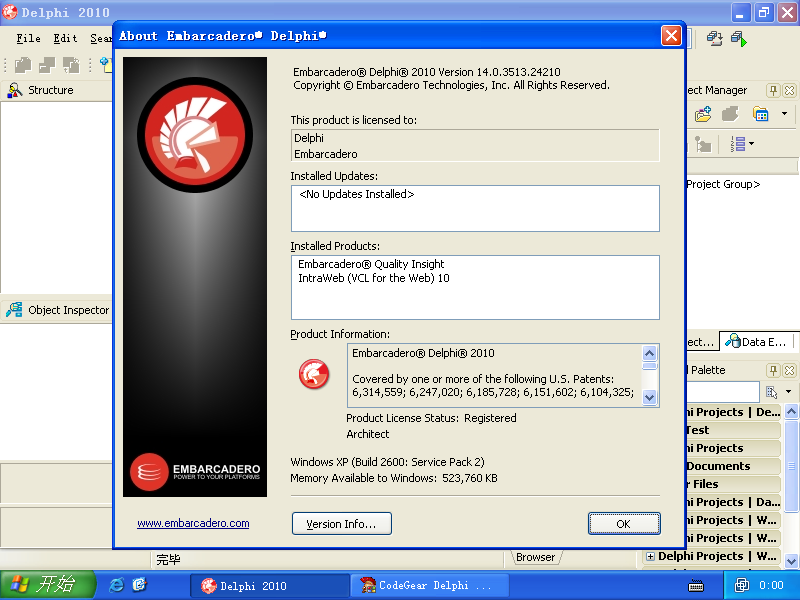Image resolution: width=800 pixels, height=600 pixels.
Task: Click the Tool Palette search field
Action: (x=722, y=392)
